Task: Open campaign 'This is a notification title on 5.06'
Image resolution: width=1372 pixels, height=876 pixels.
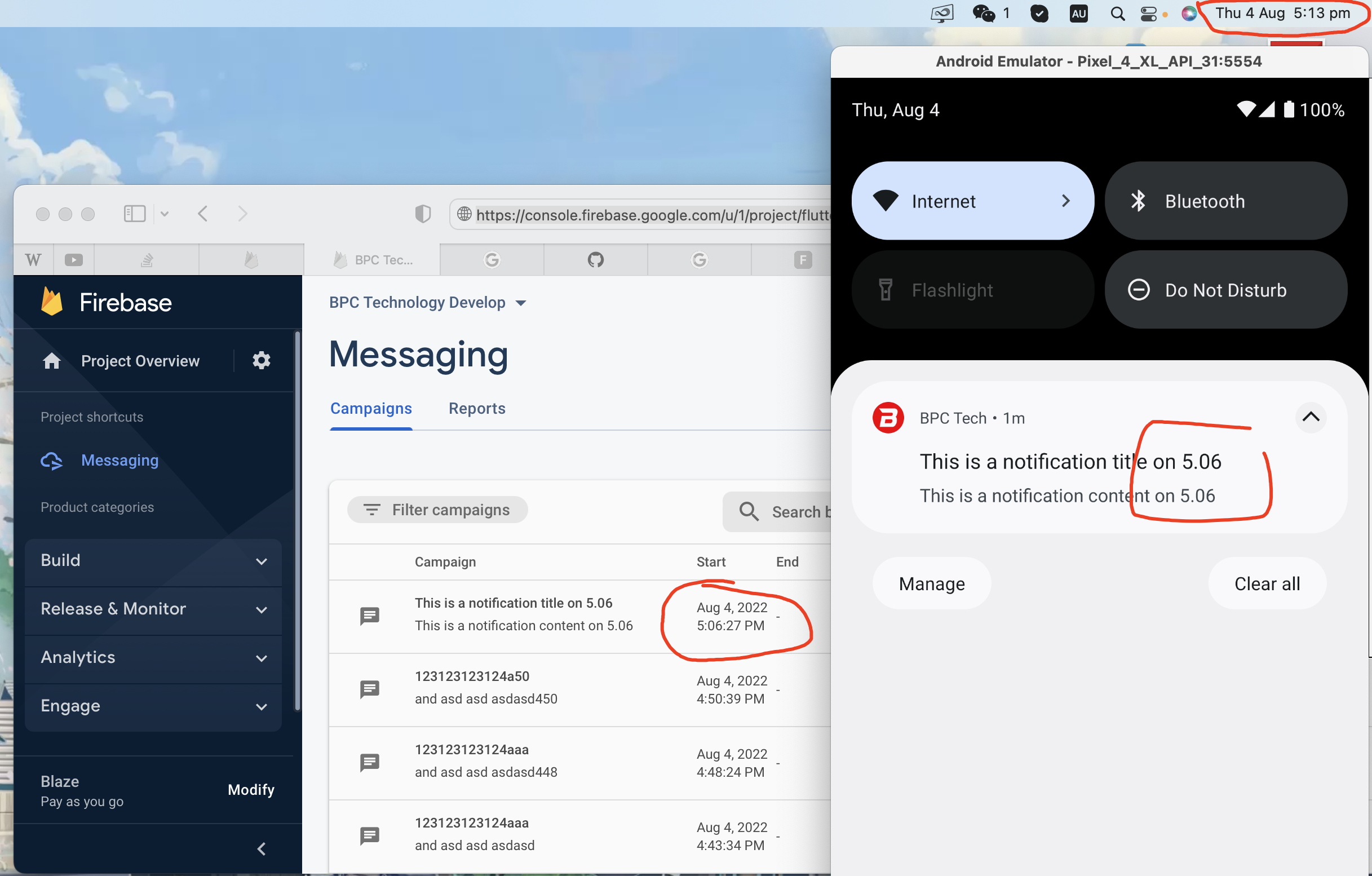Action: click(x=514, y=603)
